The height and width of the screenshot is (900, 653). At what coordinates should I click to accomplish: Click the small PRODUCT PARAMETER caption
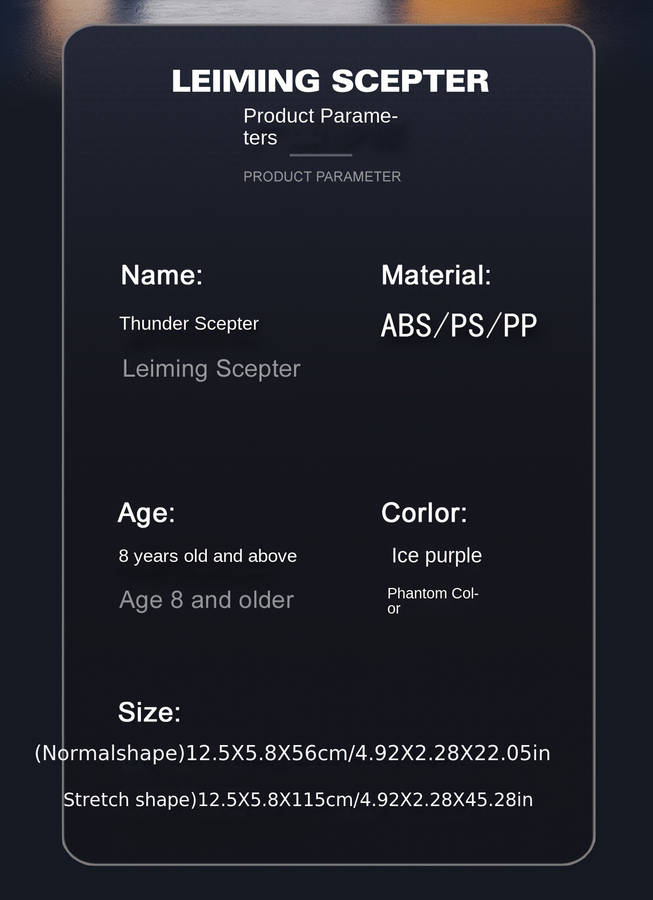(322, 177)
